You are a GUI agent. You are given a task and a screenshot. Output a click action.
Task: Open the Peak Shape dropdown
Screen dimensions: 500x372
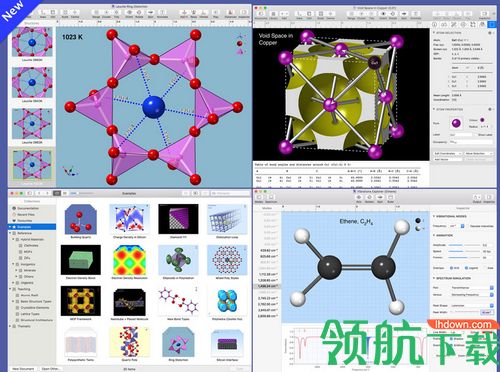[x=472, y=305]
